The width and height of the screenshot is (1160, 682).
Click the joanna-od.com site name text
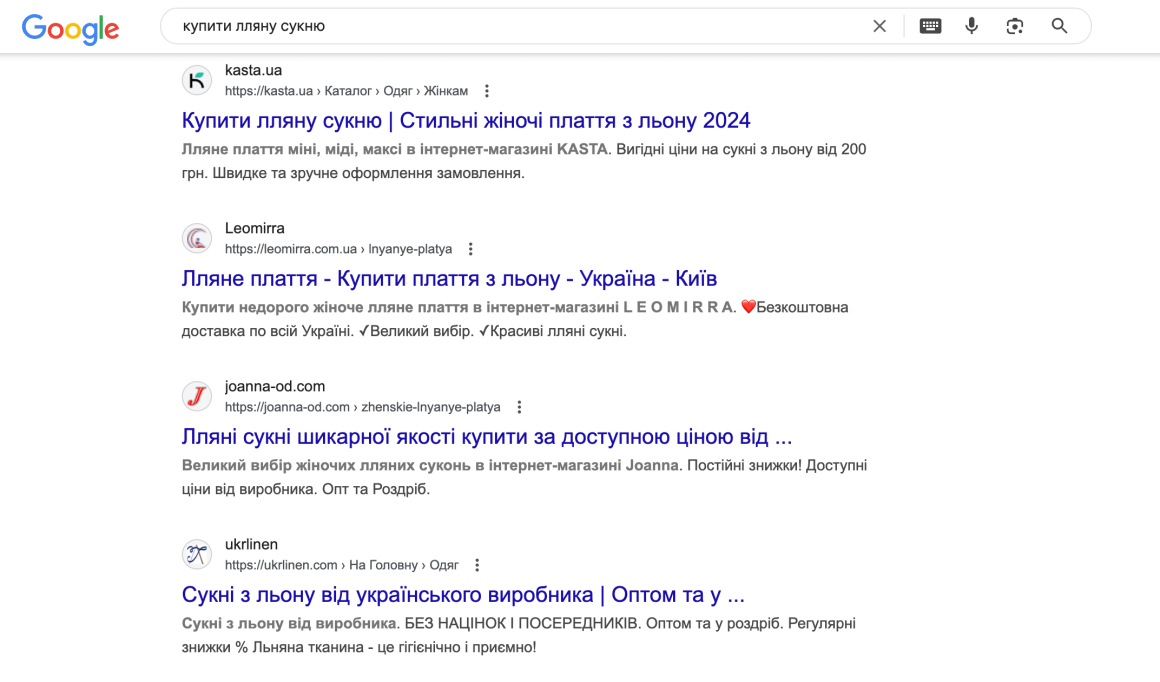pyautogui.click(x=274, y=386)
